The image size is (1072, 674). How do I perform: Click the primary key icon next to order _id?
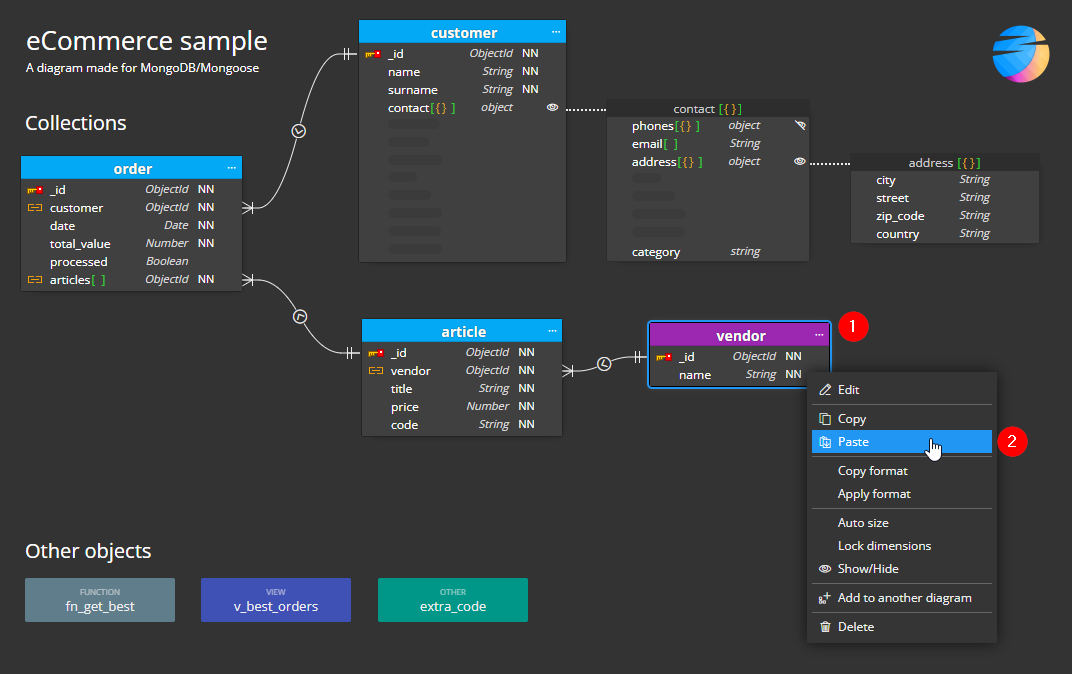point(35,189)
